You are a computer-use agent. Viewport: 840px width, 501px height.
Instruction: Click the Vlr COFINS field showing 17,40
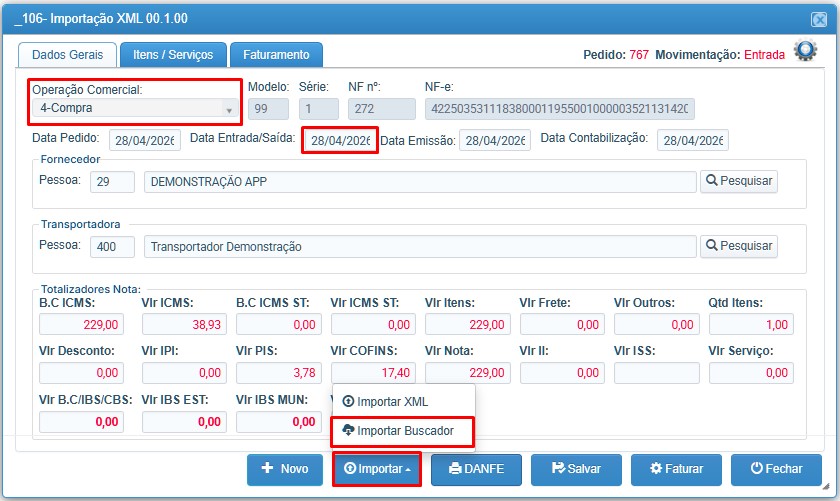click(x=373, y=372)
